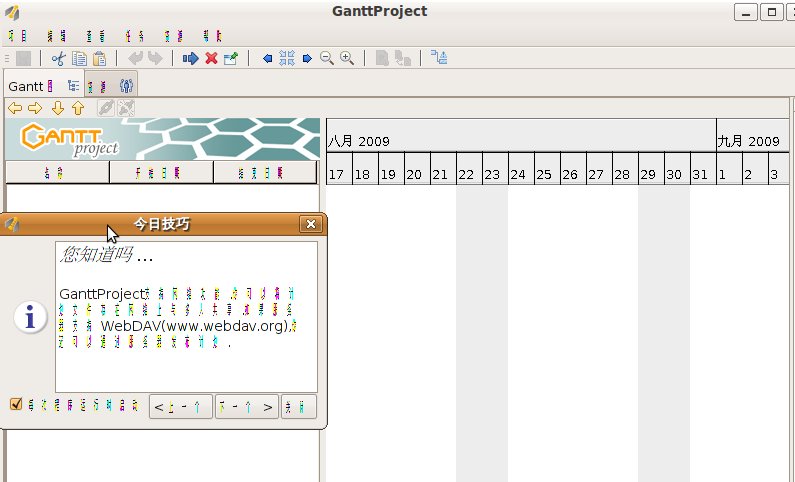795x482 pixels.
Task: Click the Cut scissors icon
Action: click(x=58, y=58)
